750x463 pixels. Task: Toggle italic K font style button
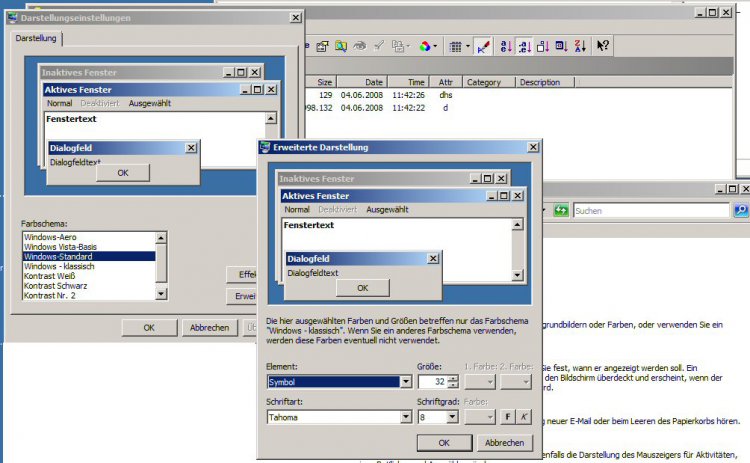tap(523, 416)
